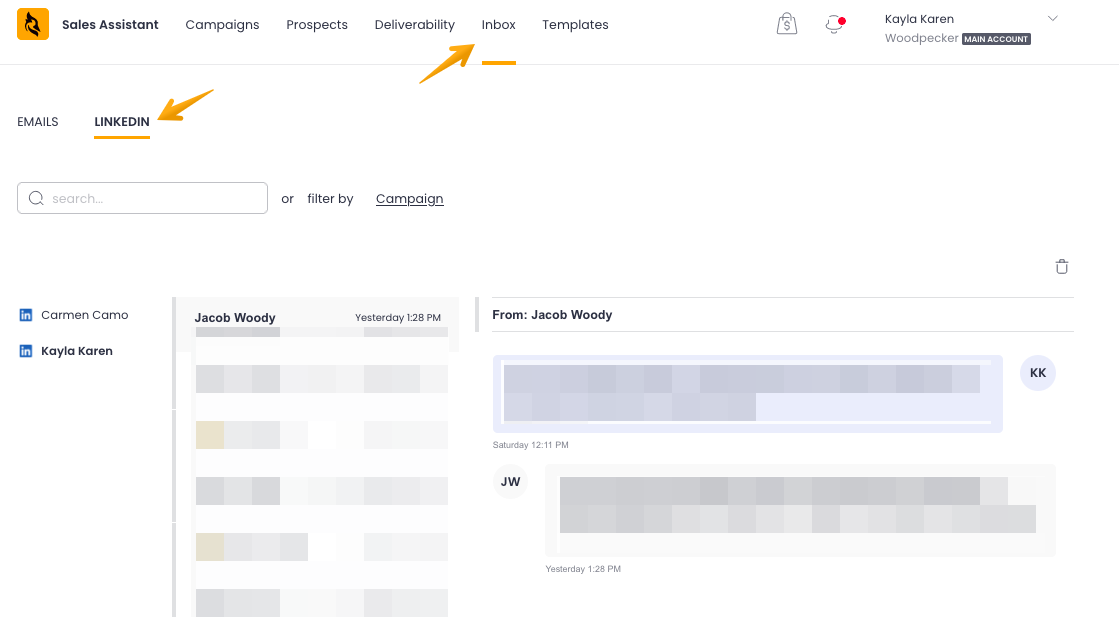Viewport: 1119px width, 617px height.
Task: Delete conversation with the trash icon
Action: tap(1062, 267)
